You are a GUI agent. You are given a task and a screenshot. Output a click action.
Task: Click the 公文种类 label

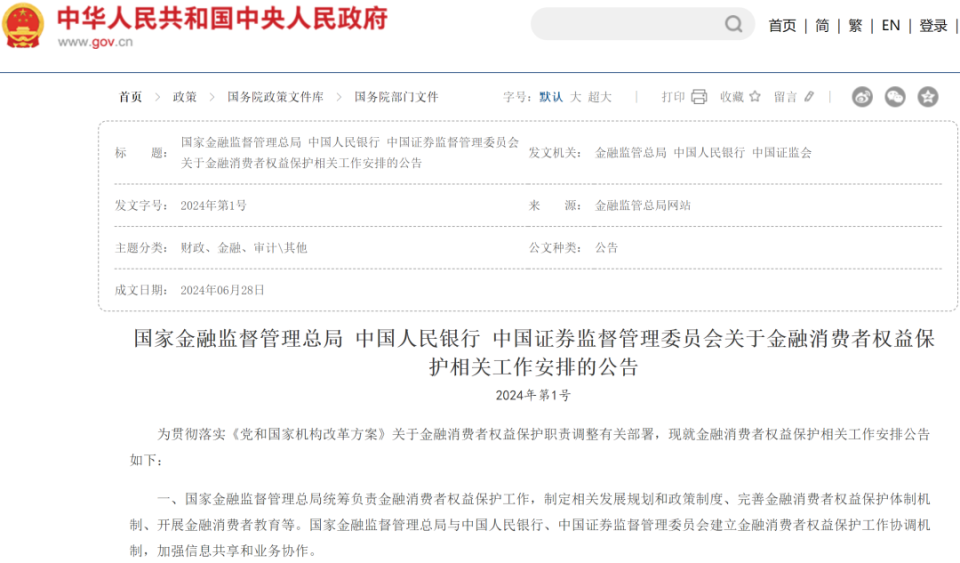[555, 248]
